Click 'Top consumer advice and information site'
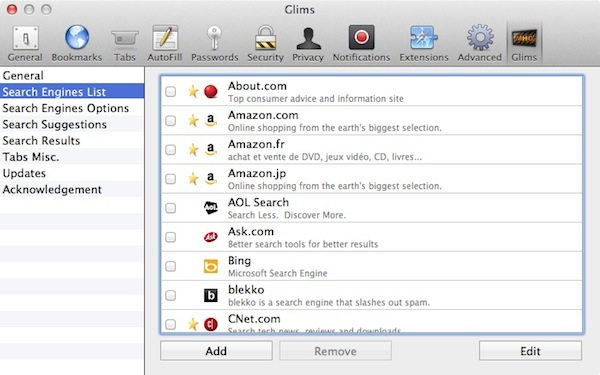 click(x=316, y=99)
